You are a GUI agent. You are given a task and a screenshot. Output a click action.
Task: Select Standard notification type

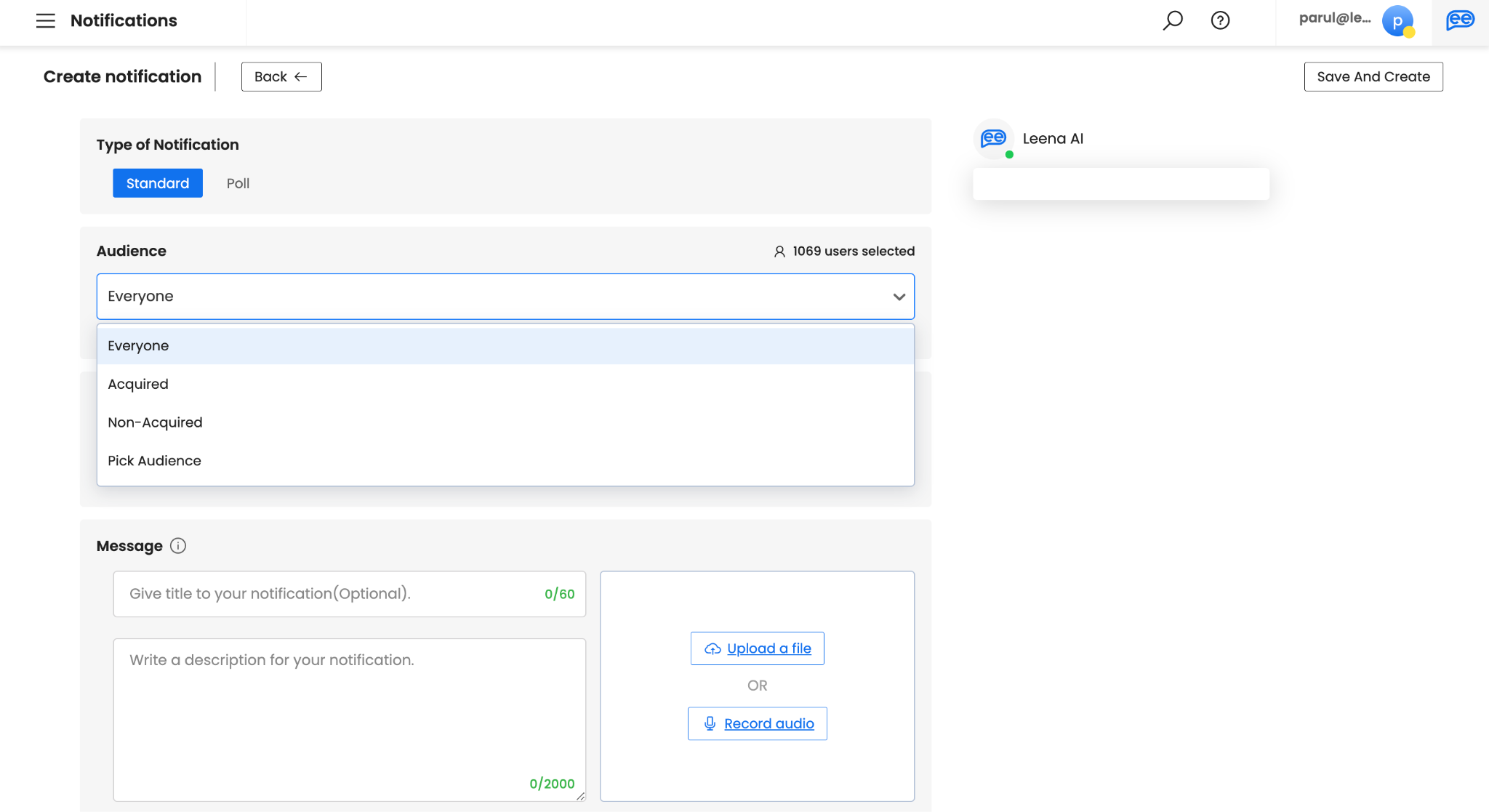pos(157,183)
